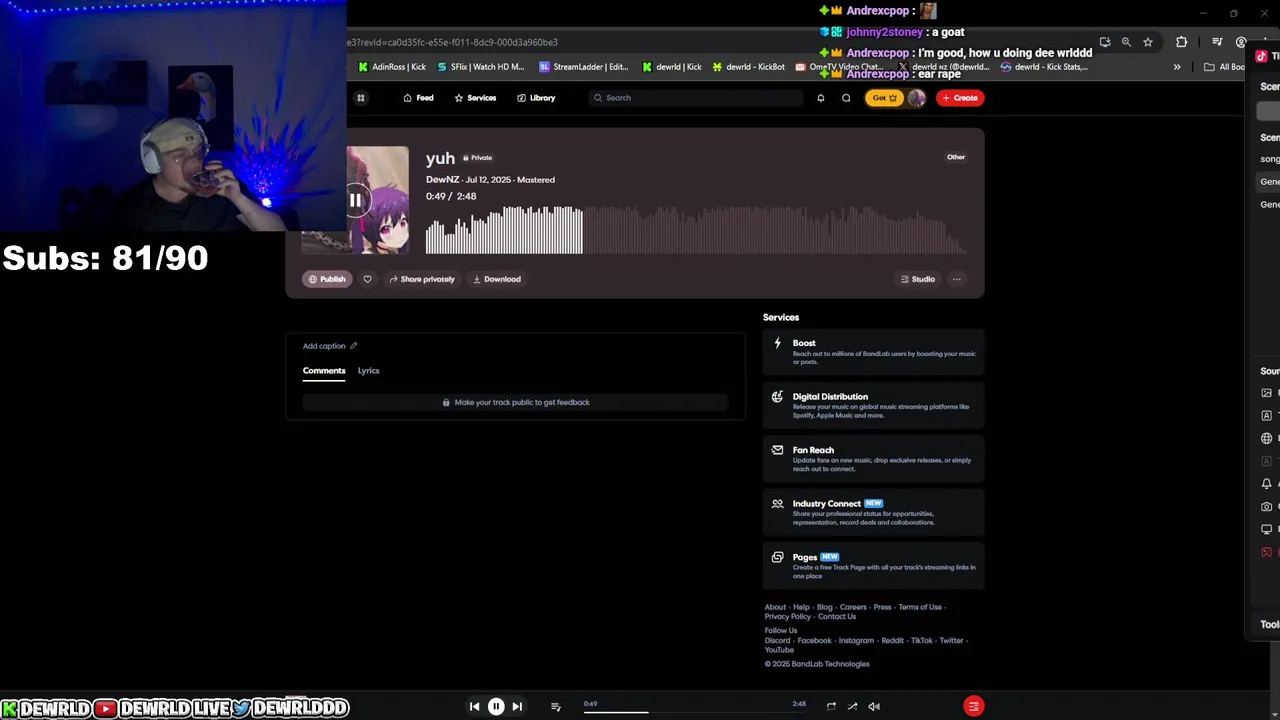Skip to next track in player bar

pyautogui.click(x=517, y=706)
